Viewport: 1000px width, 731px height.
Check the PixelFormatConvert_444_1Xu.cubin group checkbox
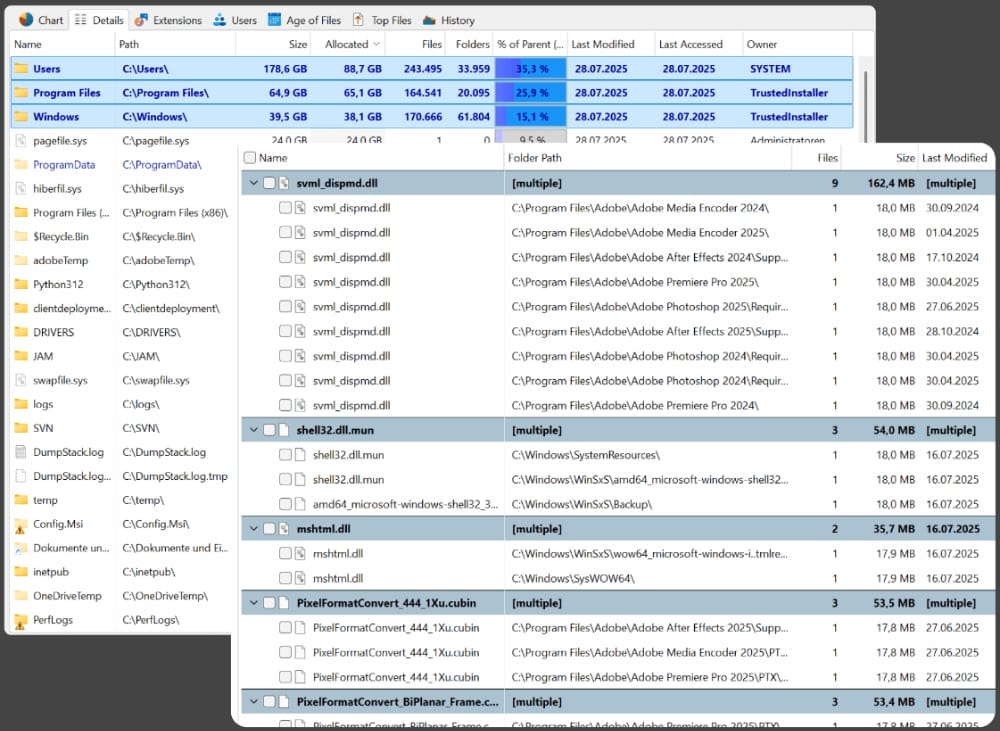tap(269, 603)
